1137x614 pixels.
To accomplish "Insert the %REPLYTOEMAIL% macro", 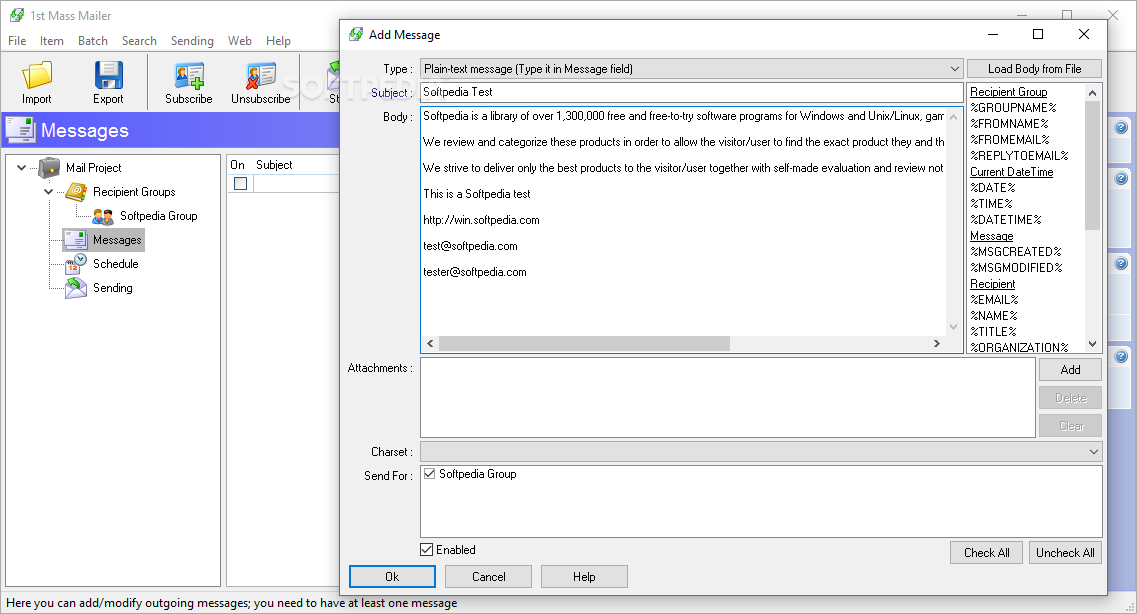I will point(1019,156).
